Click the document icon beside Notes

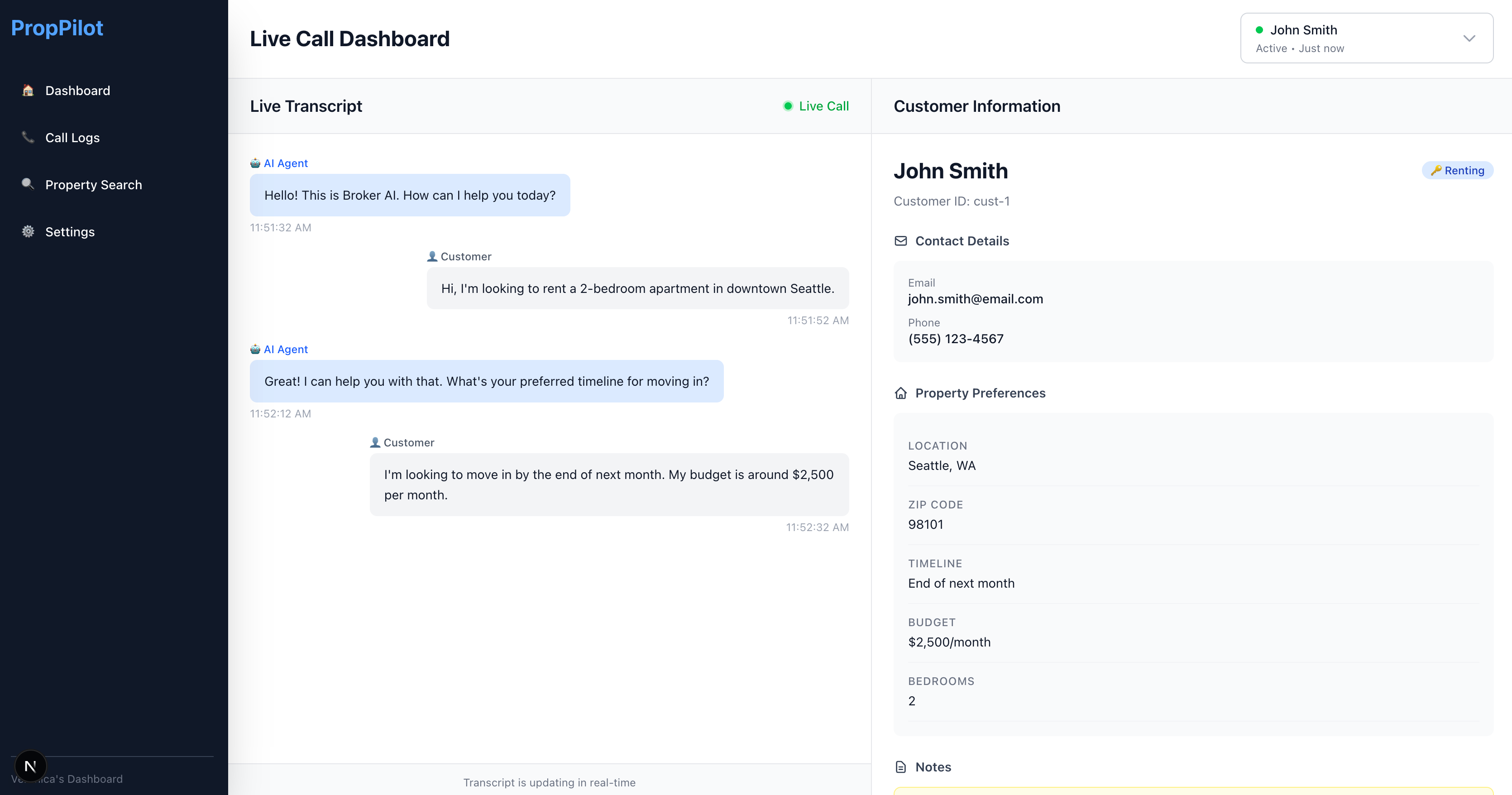(x=900, y=767)
